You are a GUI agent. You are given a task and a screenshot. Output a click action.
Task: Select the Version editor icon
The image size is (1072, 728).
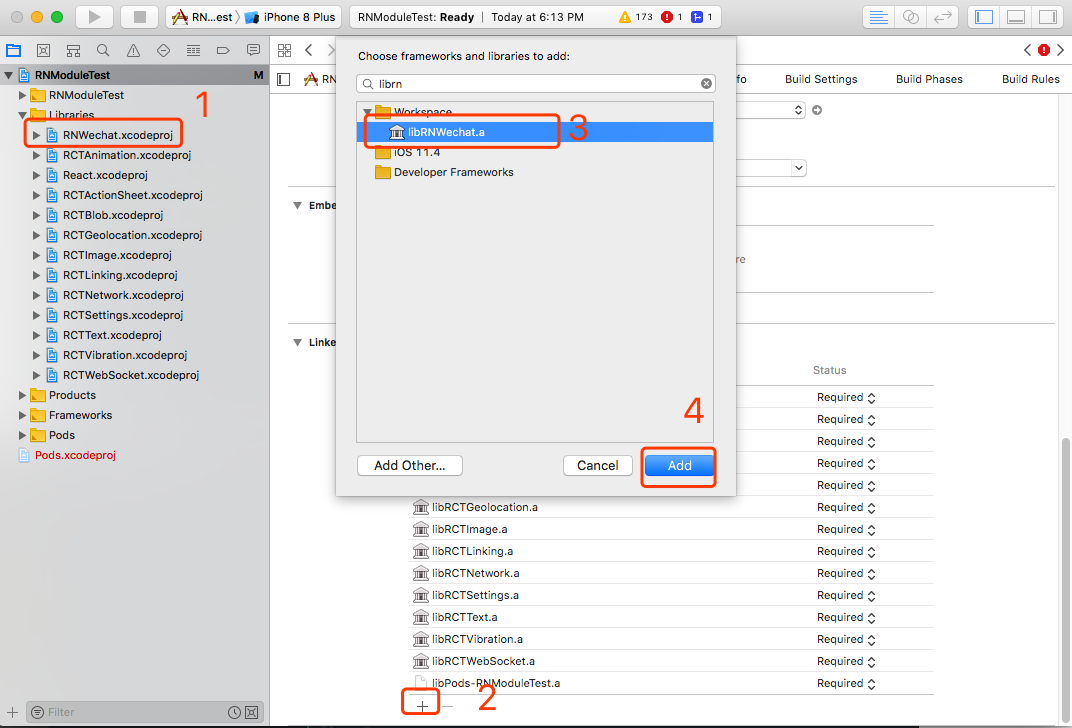click(943, 17)
